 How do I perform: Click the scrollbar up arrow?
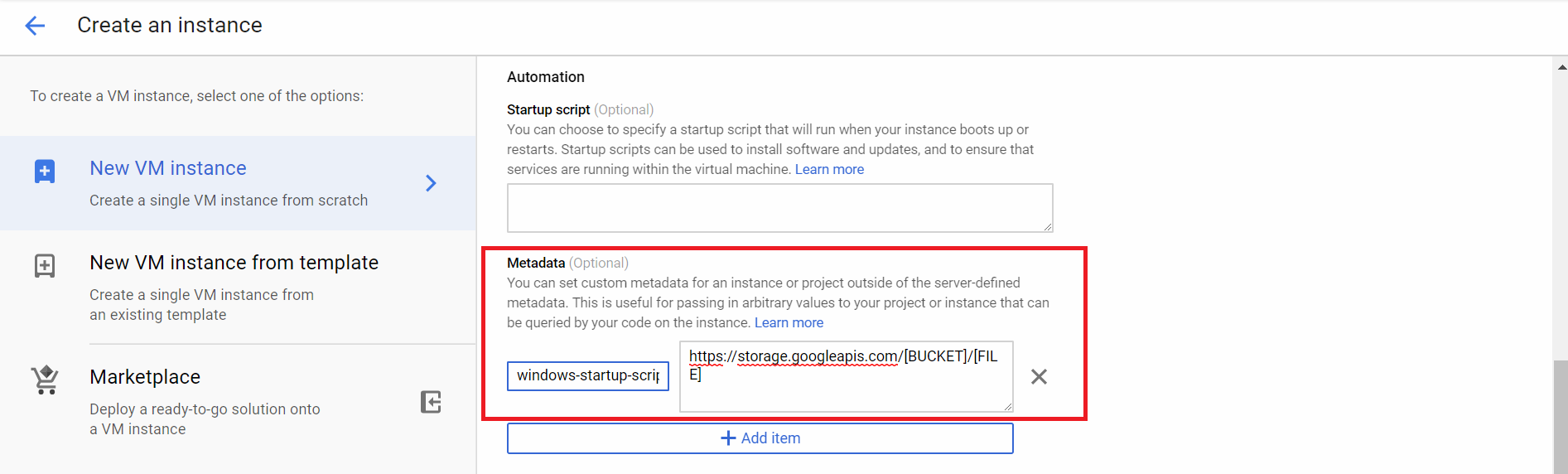click(x=1561, y=67)
